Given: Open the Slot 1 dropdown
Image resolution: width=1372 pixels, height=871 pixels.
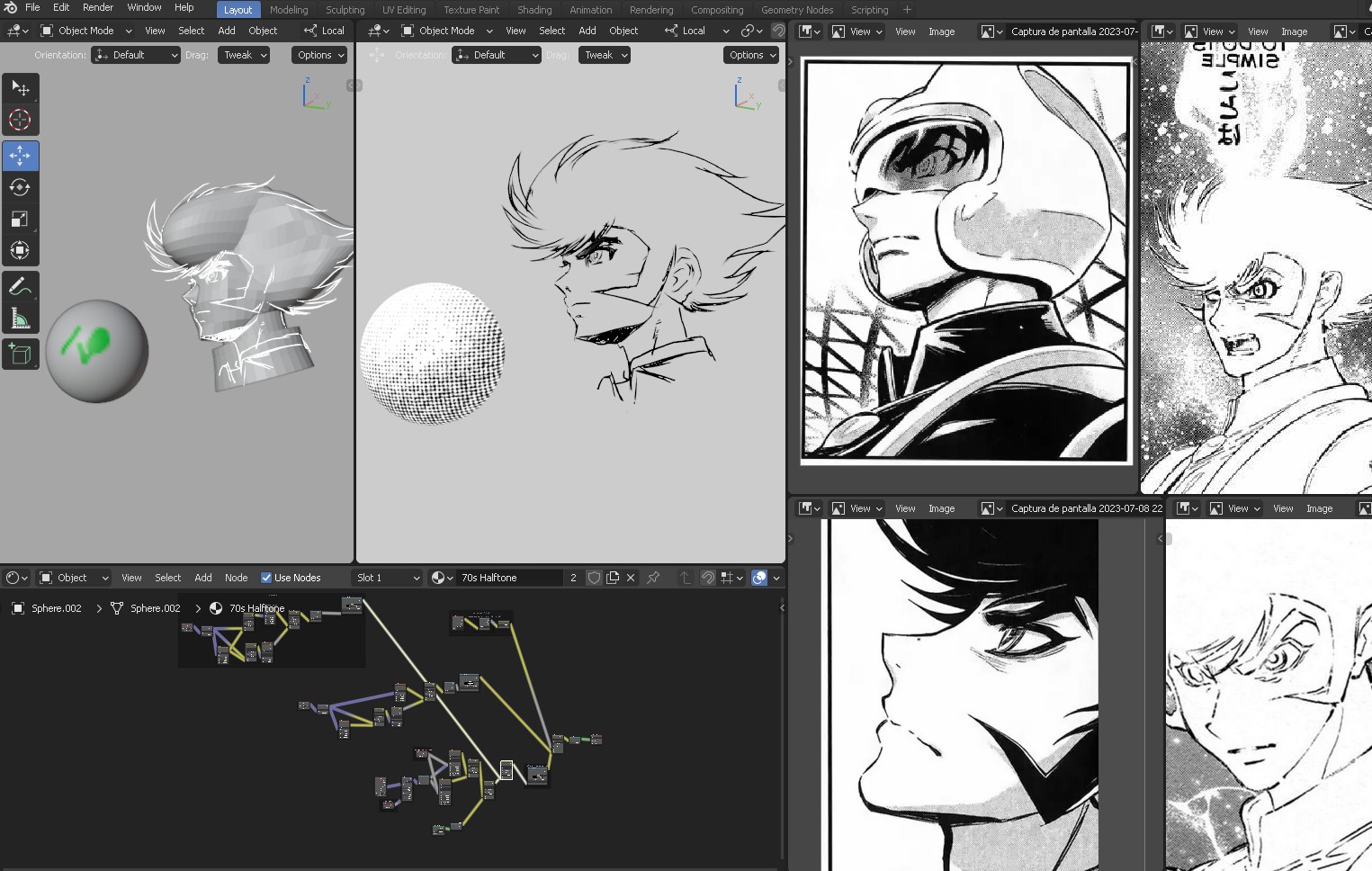Looking at the screenshot, I should [388, 578].
